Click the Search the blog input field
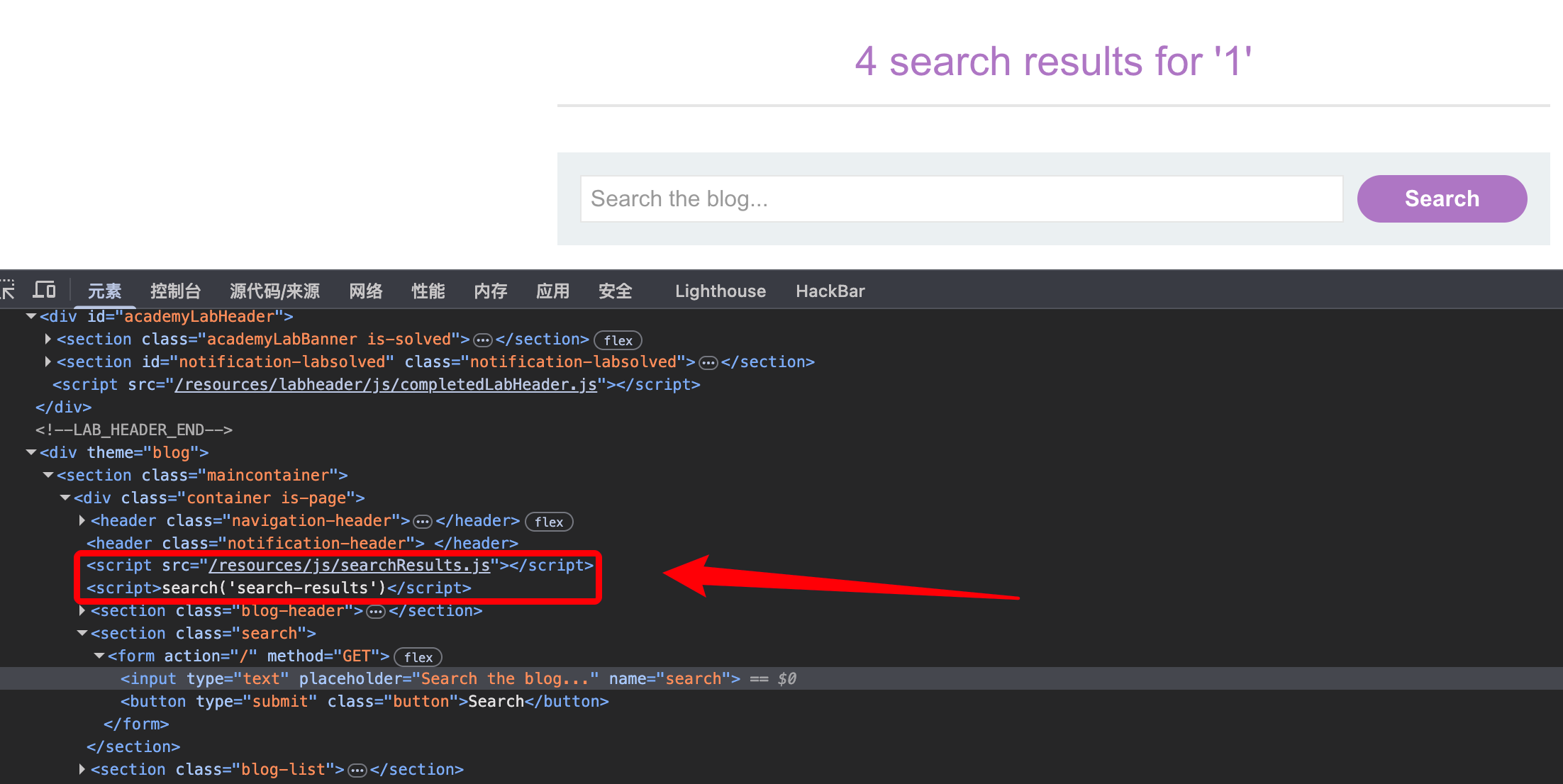 [961, 198]
